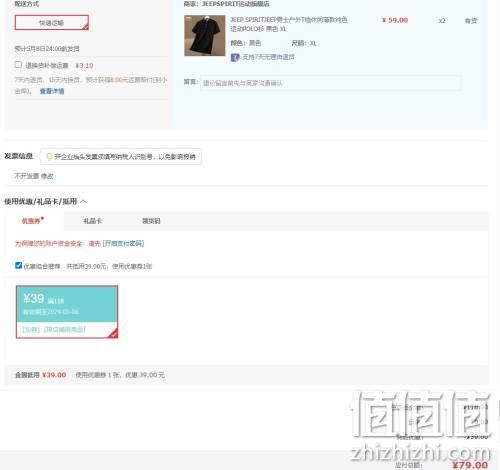500x470 pixels.
Task: Open the 查看详情 link
Action: point(52,91)
